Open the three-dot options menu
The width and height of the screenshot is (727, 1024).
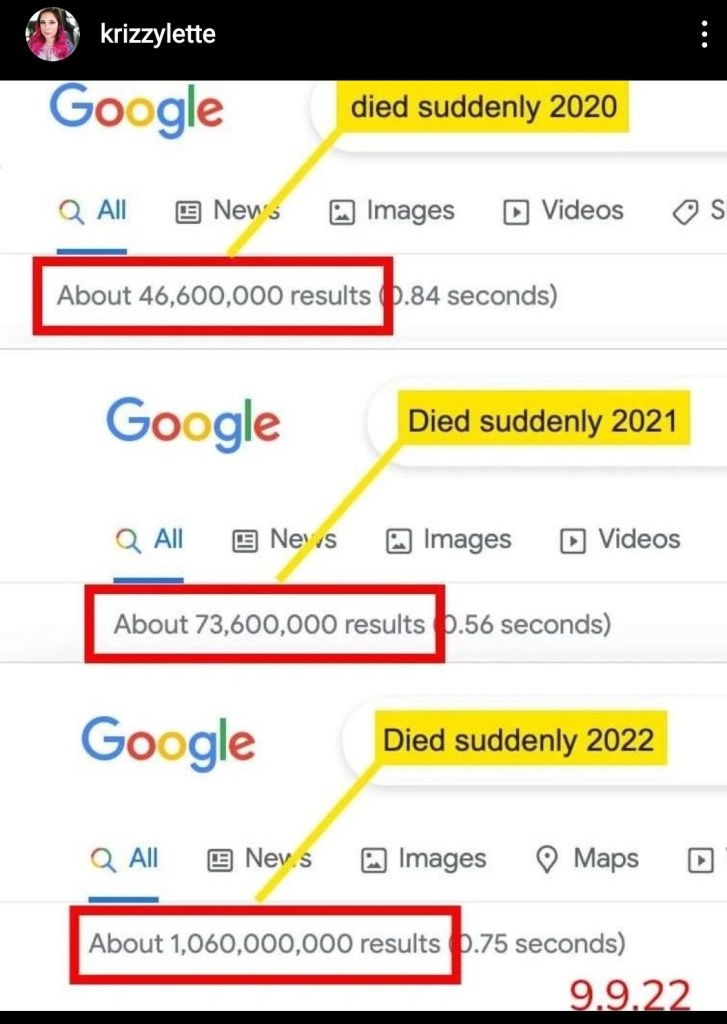(x=704, y=35)
